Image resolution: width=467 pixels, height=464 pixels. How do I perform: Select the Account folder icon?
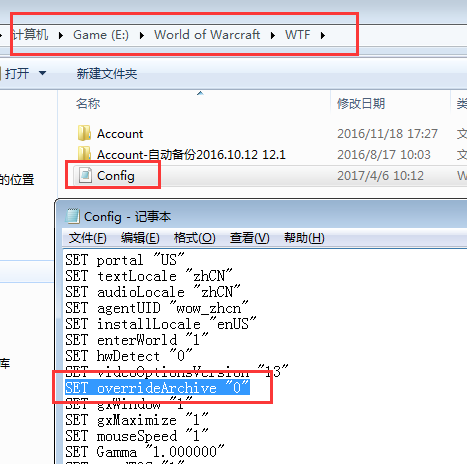(x=84, y=133)
